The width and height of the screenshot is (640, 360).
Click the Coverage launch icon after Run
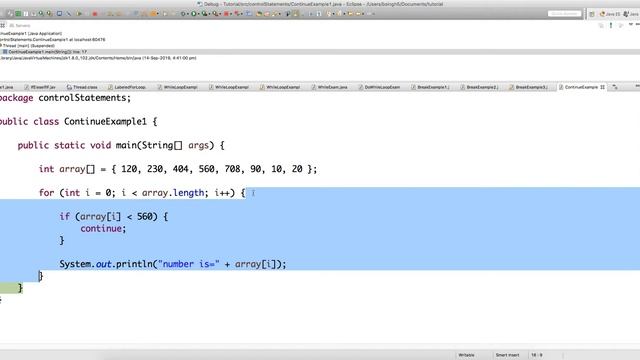[x=204, y=13]
